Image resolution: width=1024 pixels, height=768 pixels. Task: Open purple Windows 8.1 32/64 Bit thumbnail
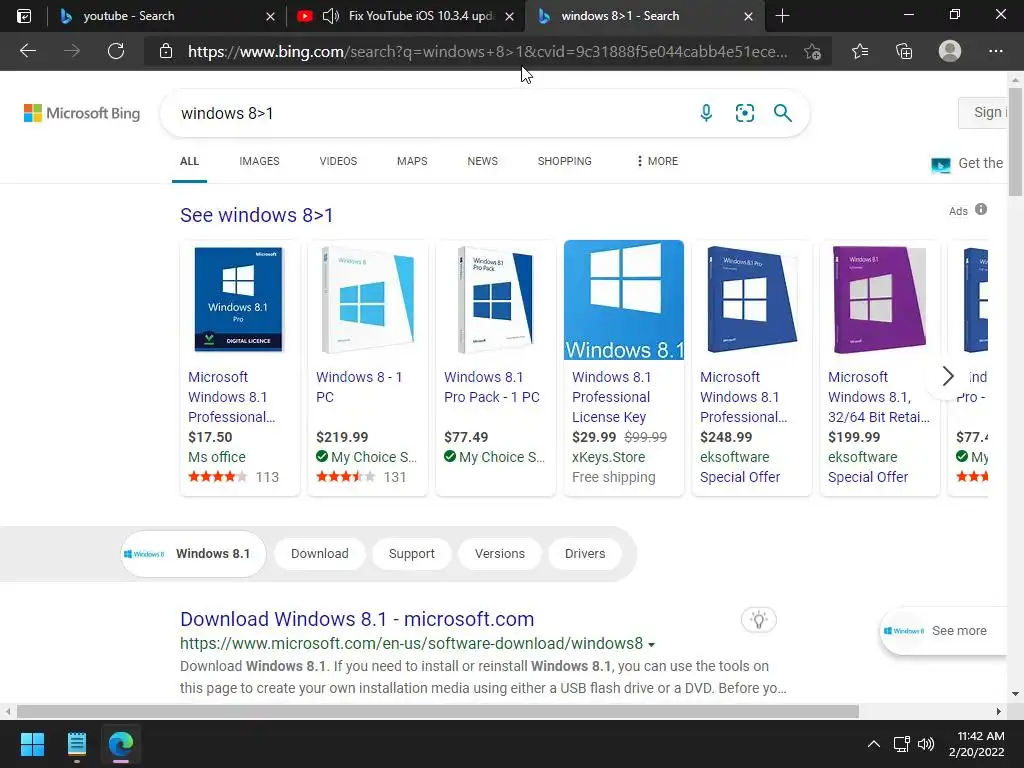click(x=879, y=300)
